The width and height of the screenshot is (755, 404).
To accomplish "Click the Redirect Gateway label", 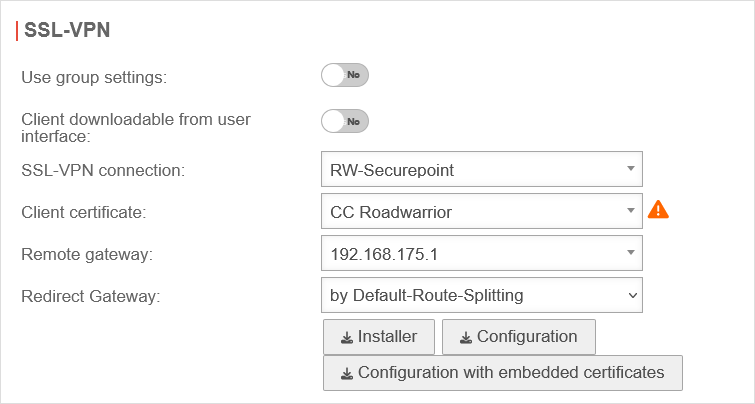I will click(89, 296).
